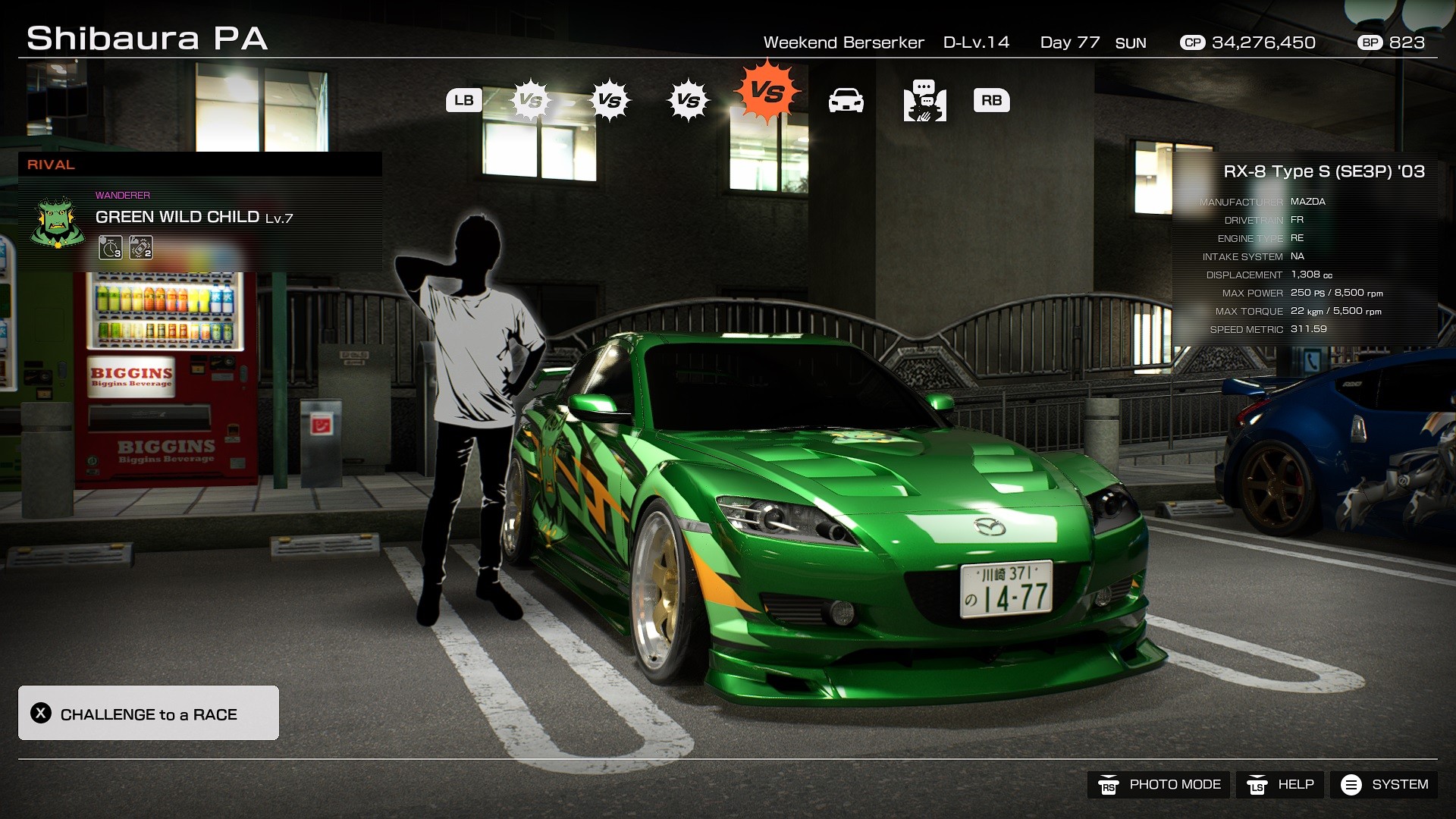Click the CP credits icon

pos(1193,42)
